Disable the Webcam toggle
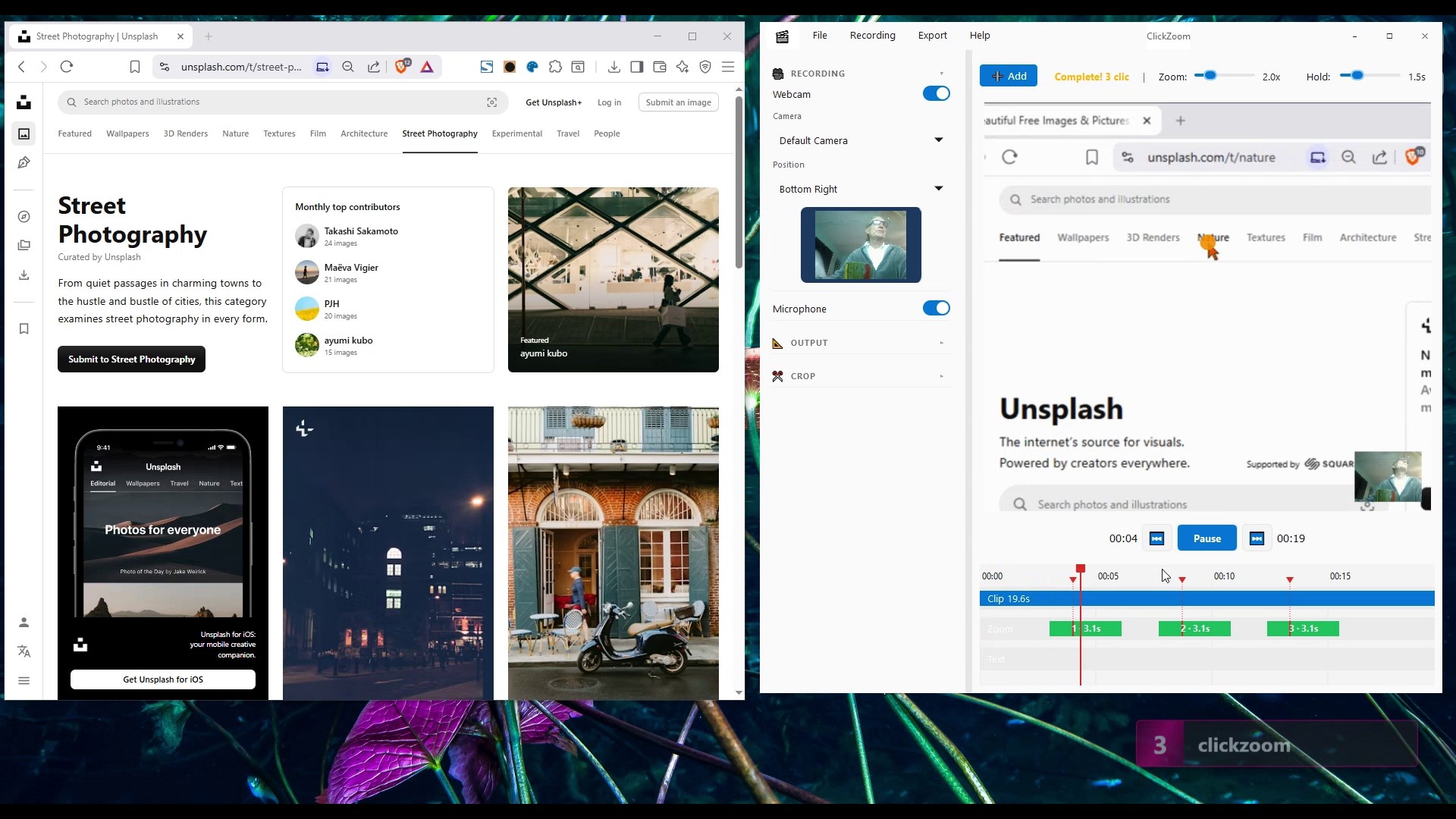The height and width of the screenshot is (819, 1456). pyautogui.click(x=936, y=93)
